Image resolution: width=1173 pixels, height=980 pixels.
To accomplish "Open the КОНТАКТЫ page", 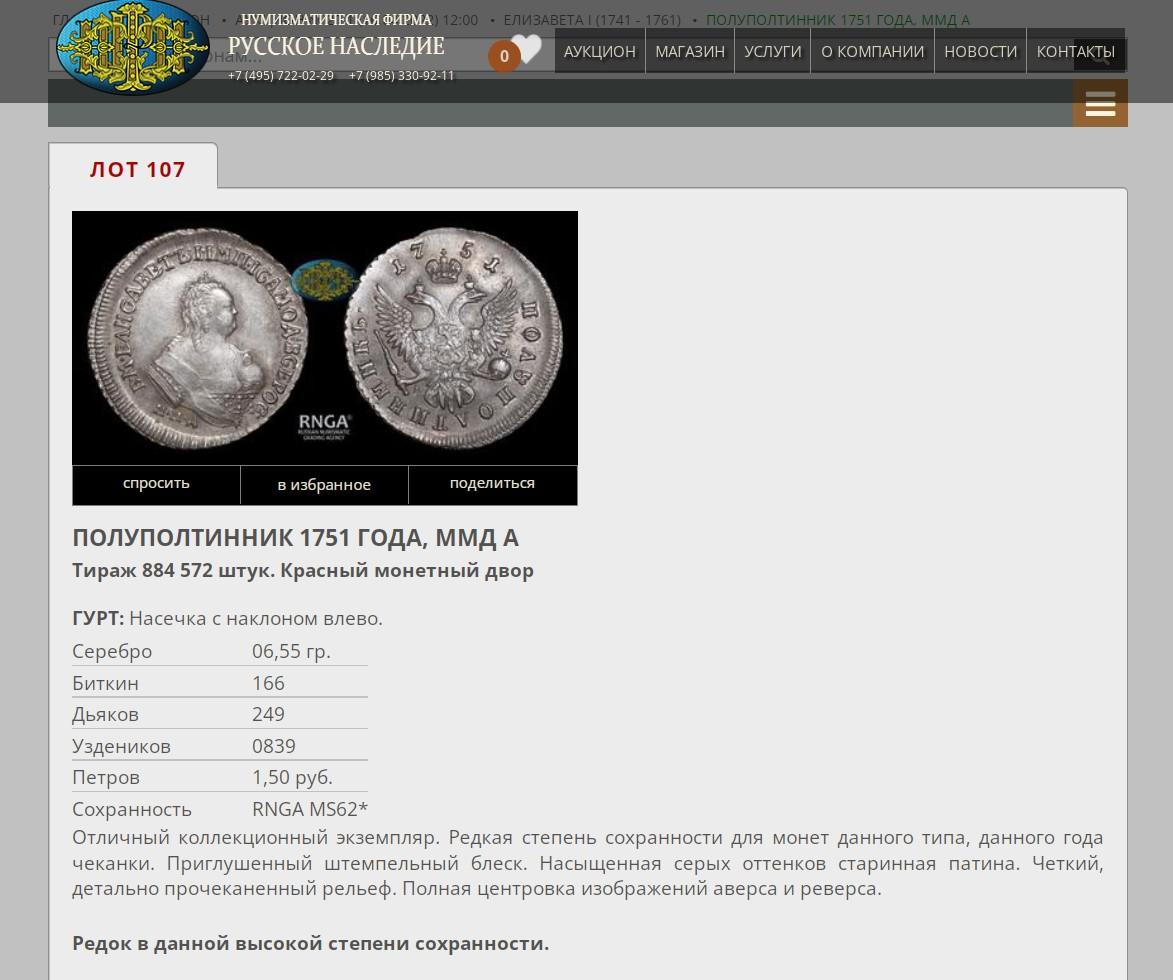I will click(x=1075, y=52).
